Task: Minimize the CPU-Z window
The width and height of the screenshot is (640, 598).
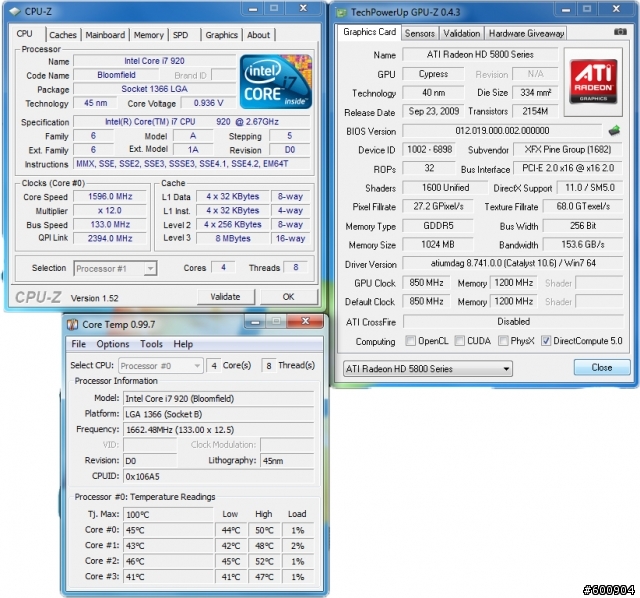Action: pyautogui.click(x=253, y=9)
